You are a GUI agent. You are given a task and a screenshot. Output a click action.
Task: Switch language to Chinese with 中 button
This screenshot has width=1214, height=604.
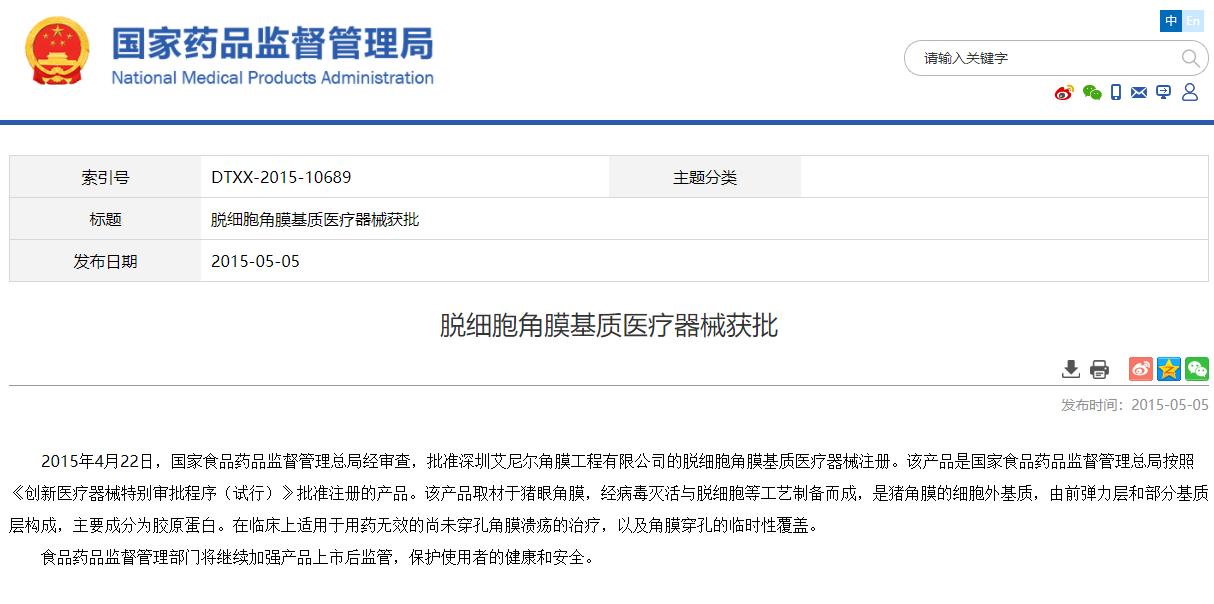click(x=1171, y=21)
